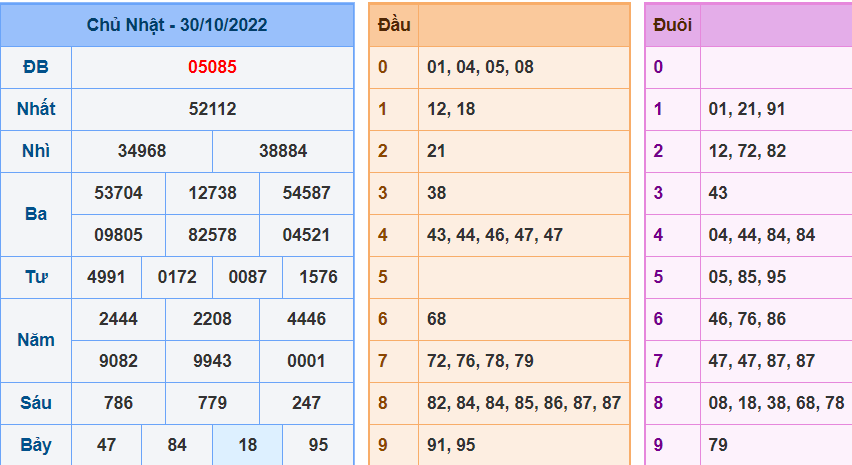Click the Năm prize number 2444

(x=118, y=319)
